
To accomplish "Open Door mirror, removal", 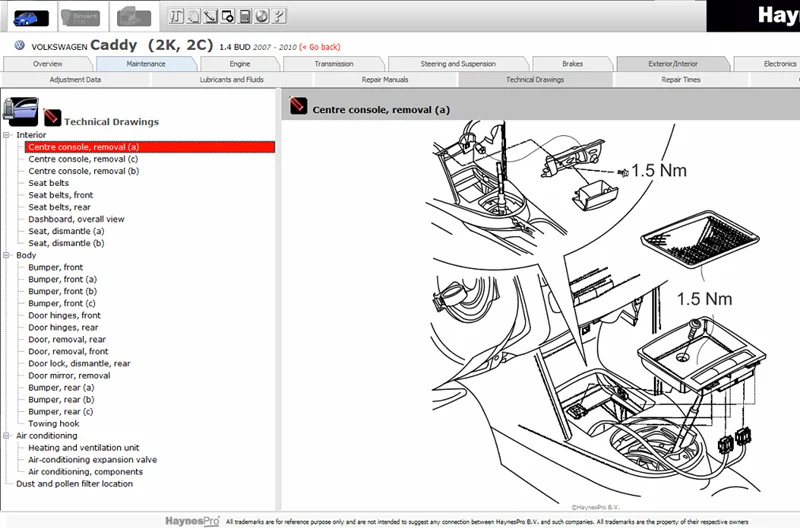I will [69, 375].
